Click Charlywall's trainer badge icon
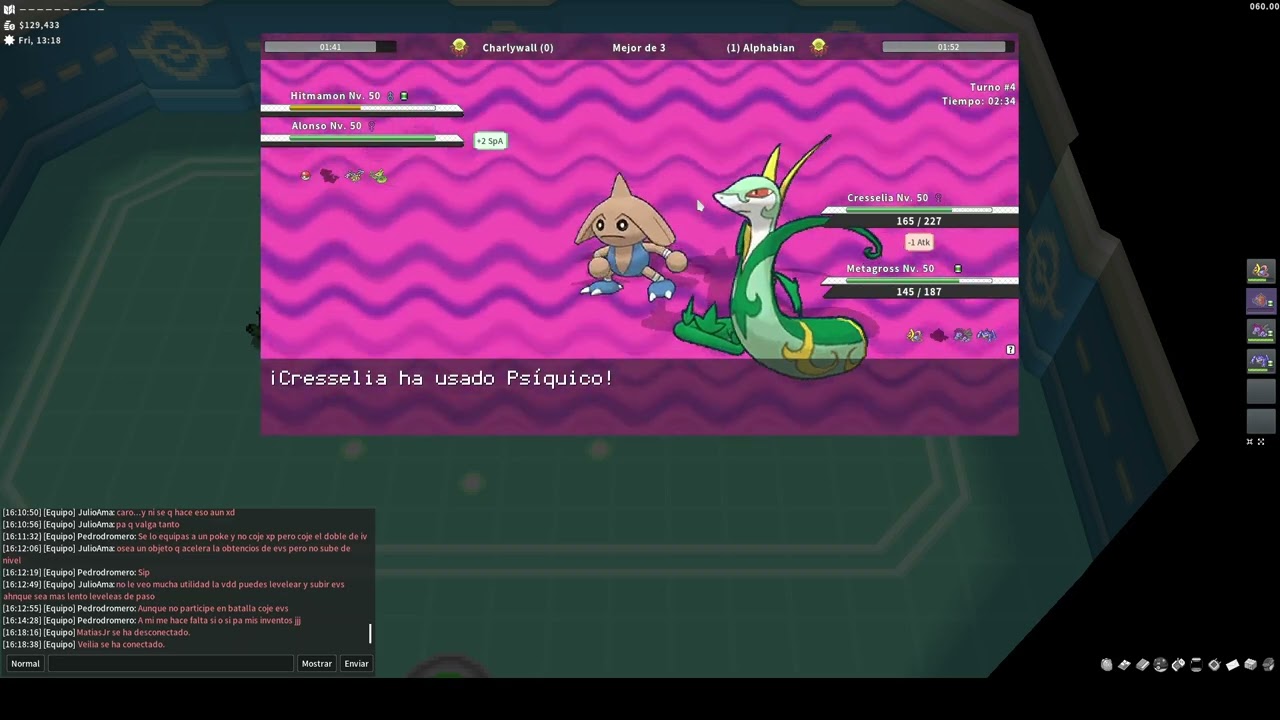Screen dimensions: 1280x720 click(459, 47)
